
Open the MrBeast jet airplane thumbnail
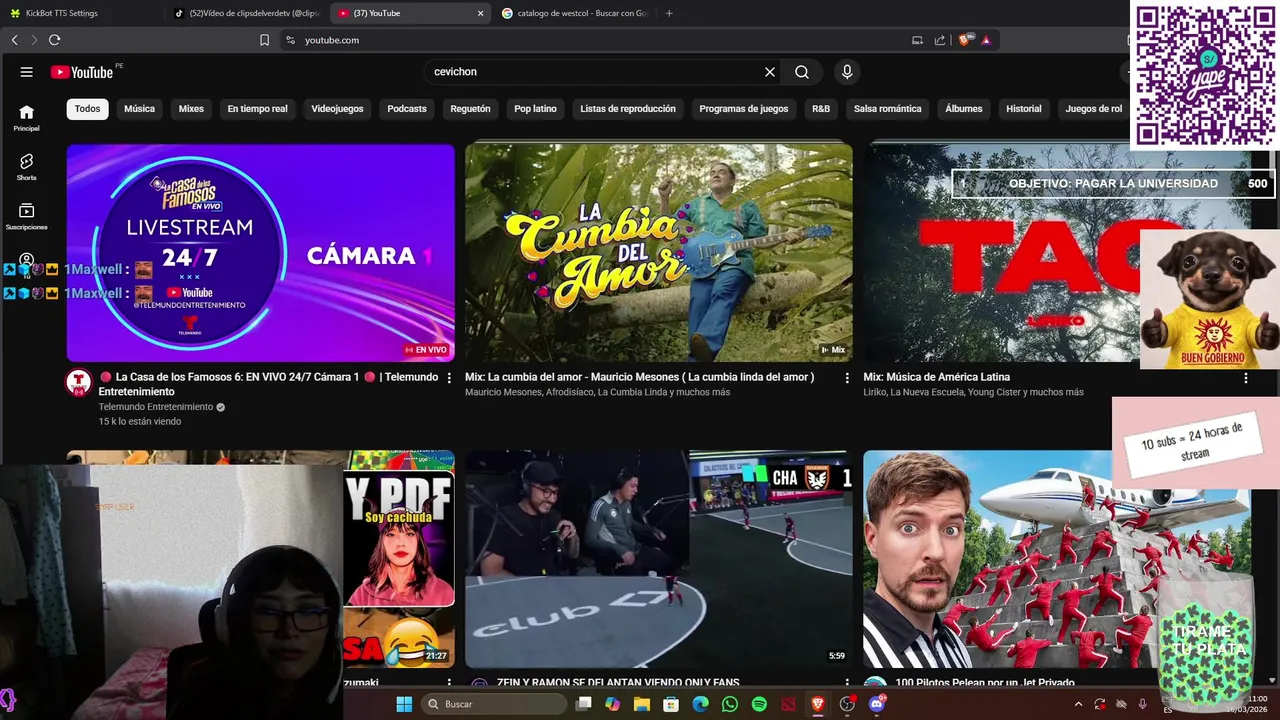[x=1057, y=558]
